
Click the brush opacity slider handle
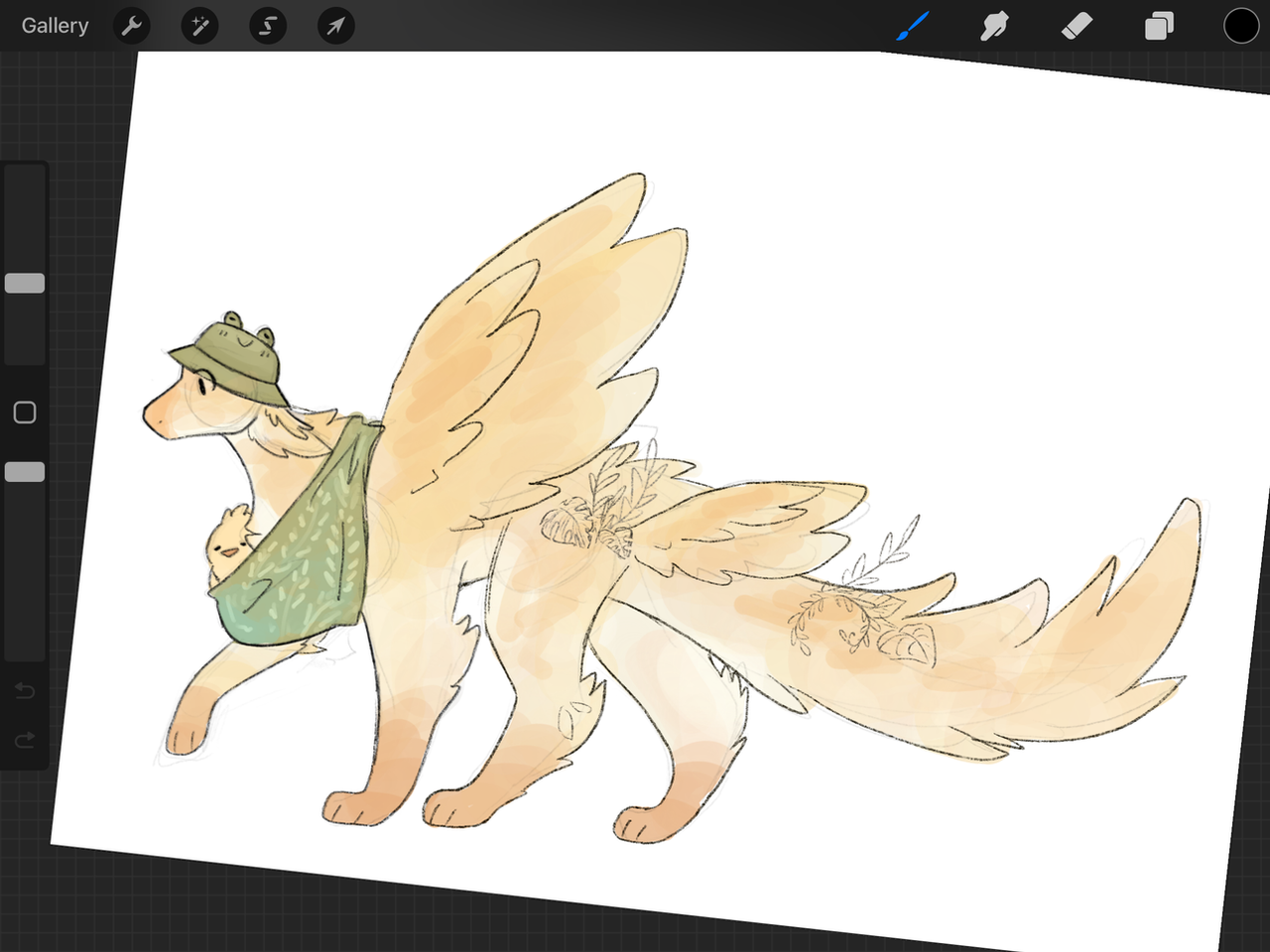tap(25, 472)
